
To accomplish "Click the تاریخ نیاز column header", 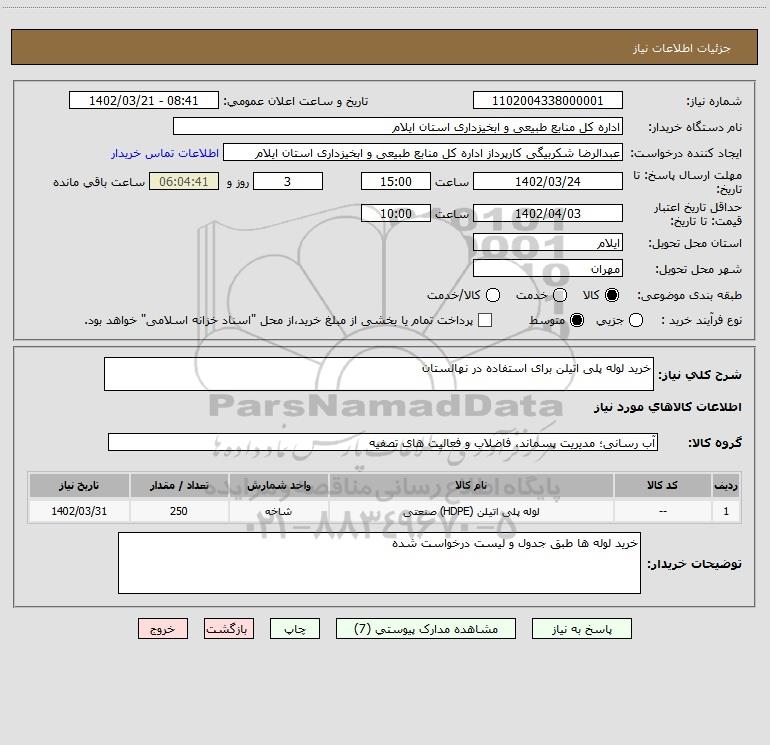I will pyautogui.click(x=79, y=486).
